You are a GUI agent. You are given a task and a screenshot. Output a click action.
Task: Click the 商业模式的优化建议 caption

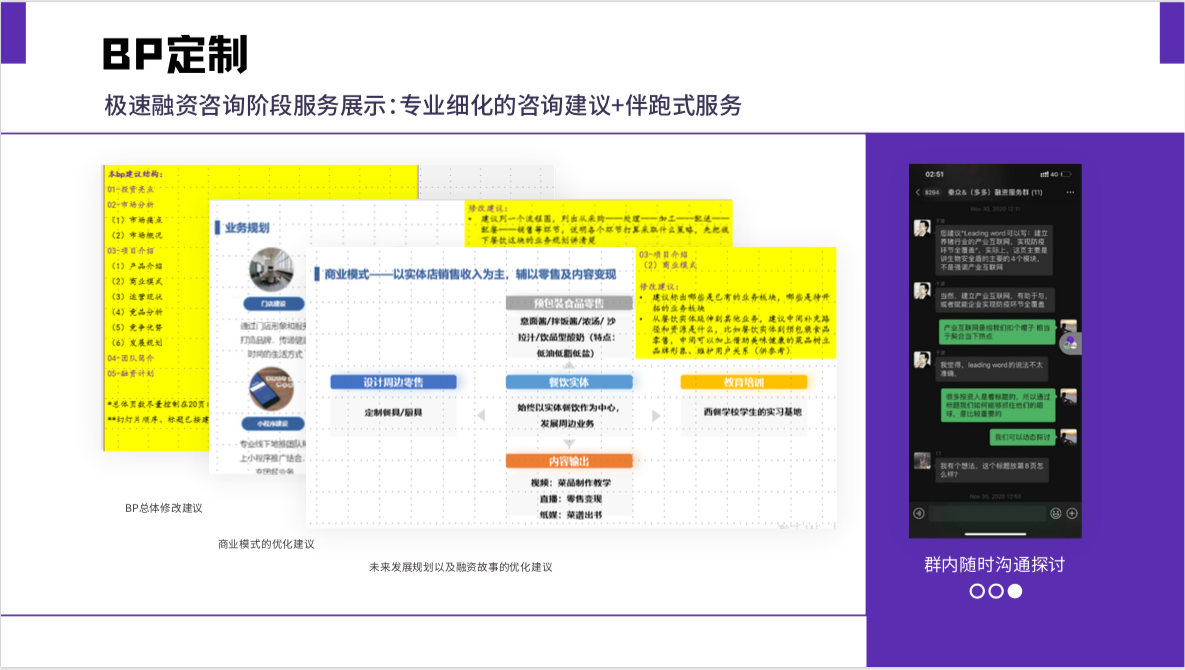[266, 544]
